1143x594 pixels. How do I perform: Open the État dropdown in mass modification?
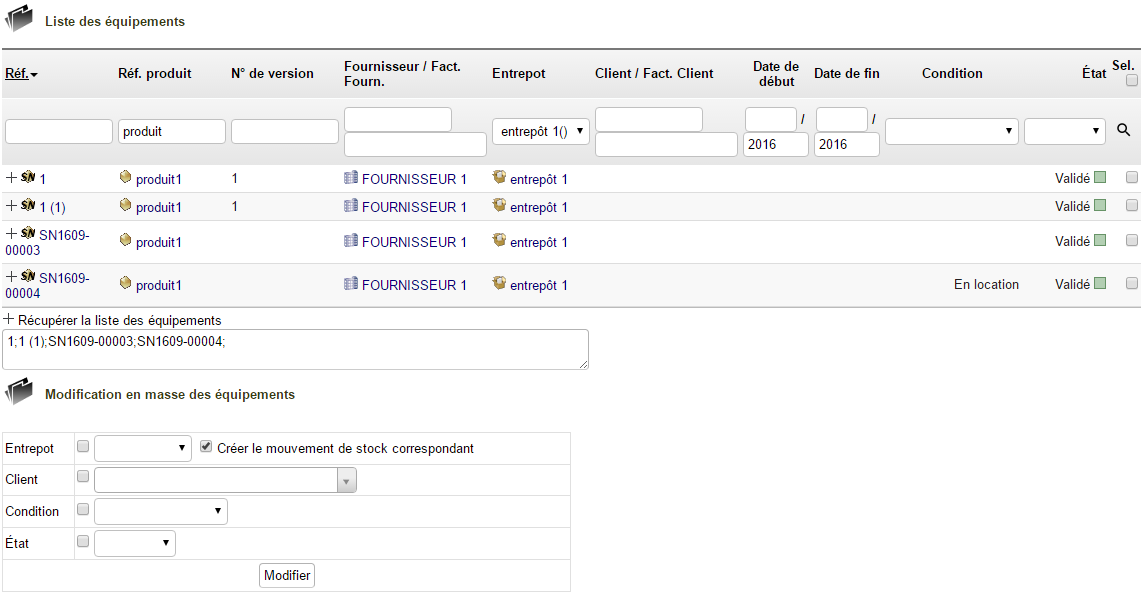pos(135,543)
